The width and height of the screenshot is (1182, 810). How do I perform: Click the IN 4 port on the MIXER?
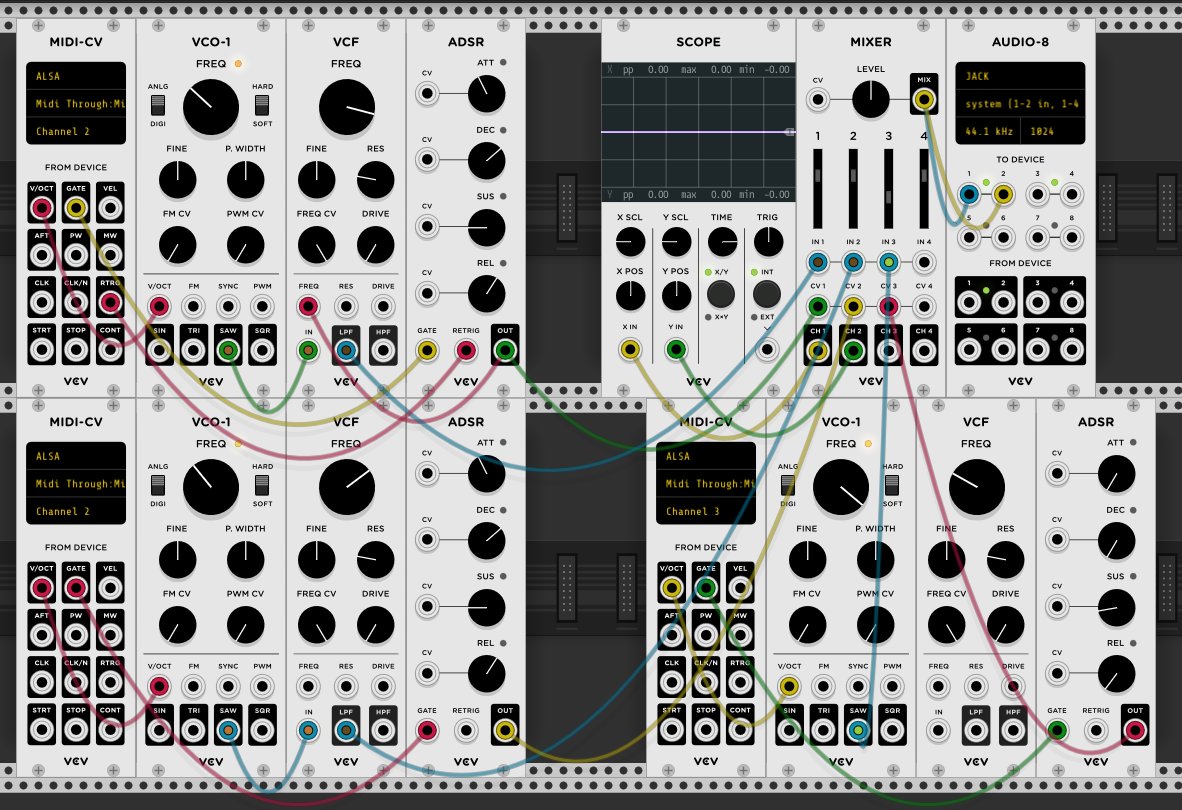923,262
